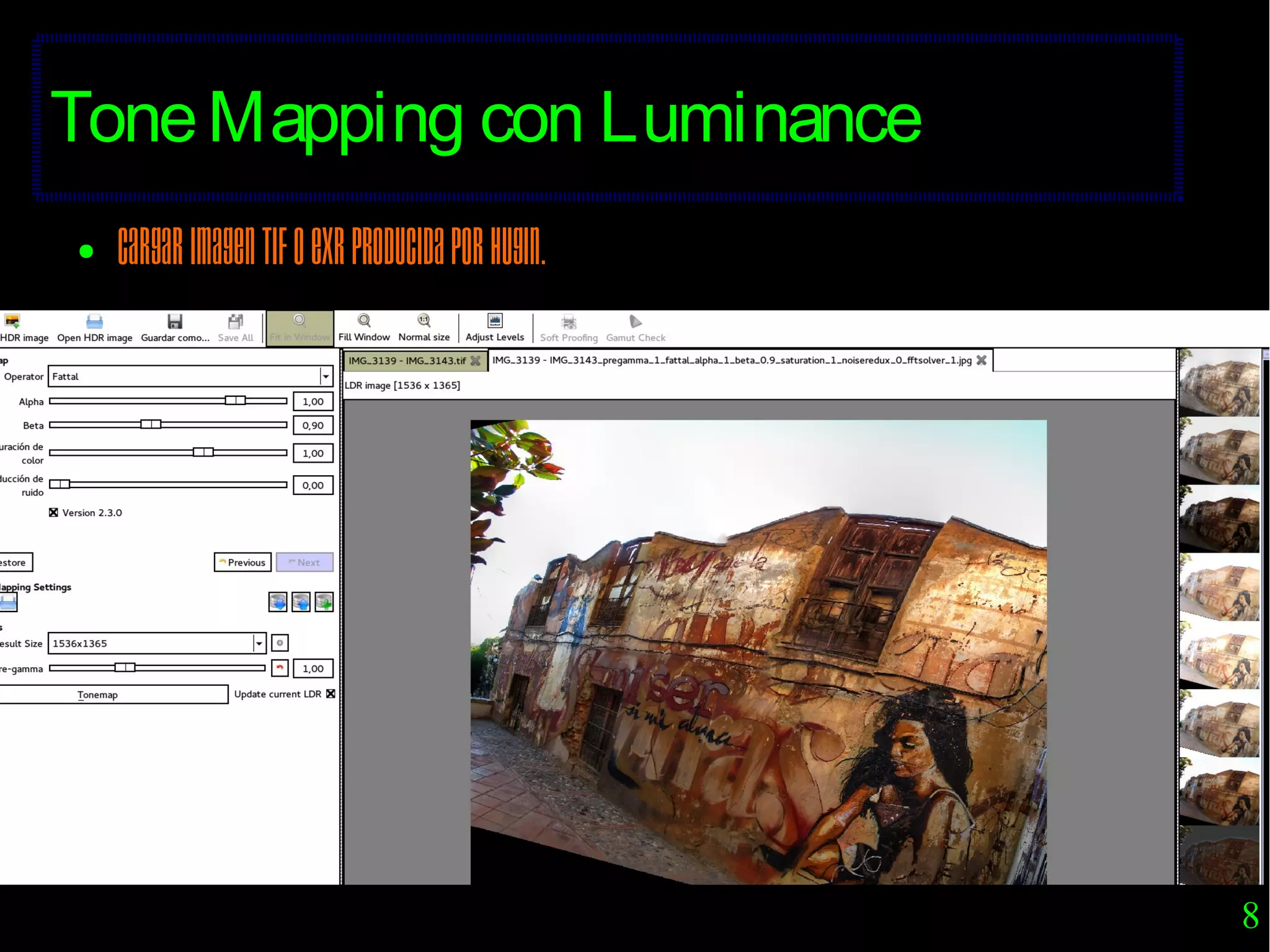Image resolution: width=1270 pixels, height=952 pixels.
Task: Select the third dark preview thumbnail
Action: point(1219,519)
